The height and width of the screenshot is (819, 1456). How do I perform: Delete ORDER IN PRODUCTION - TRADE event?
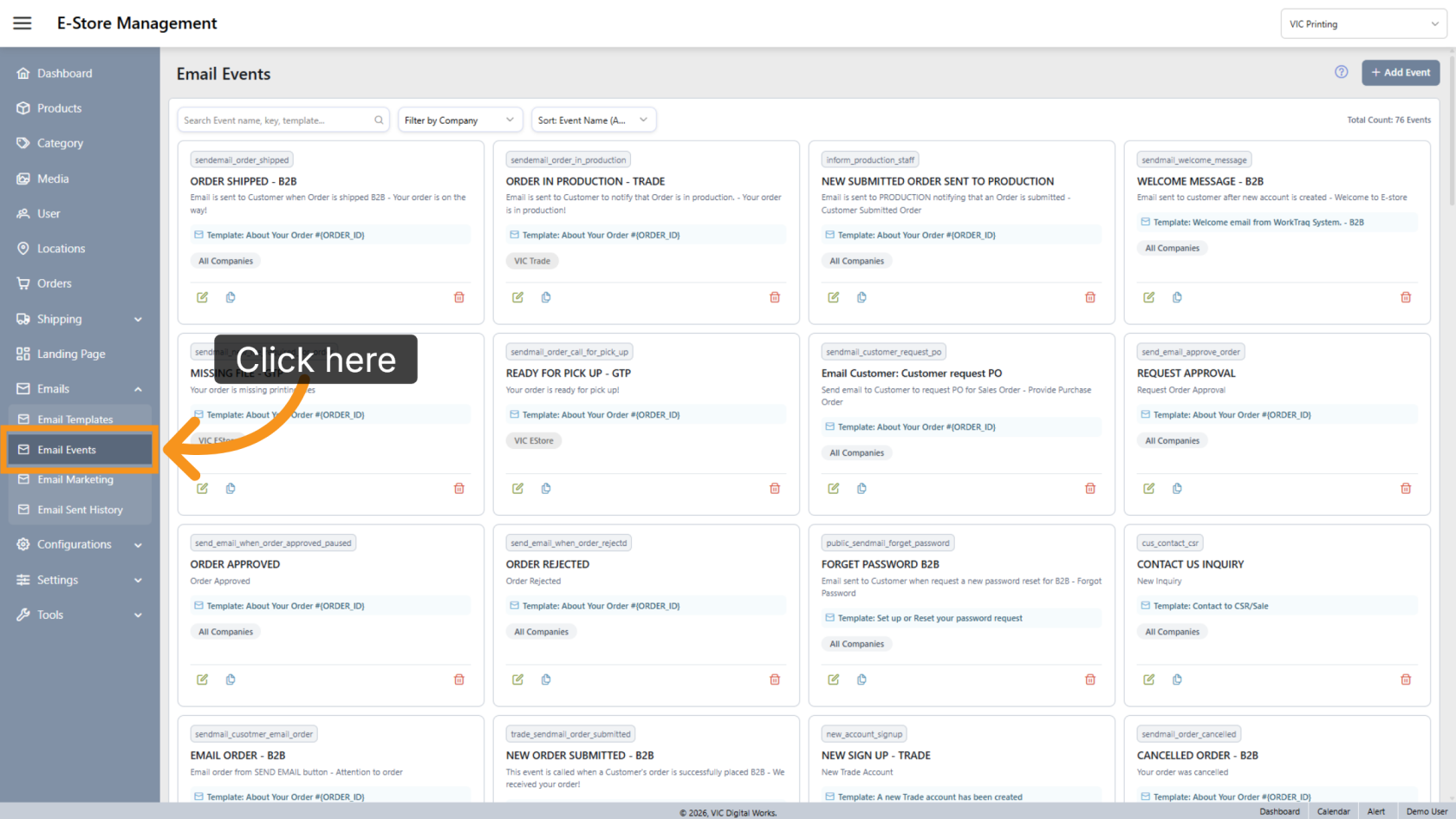pos(775,297)
